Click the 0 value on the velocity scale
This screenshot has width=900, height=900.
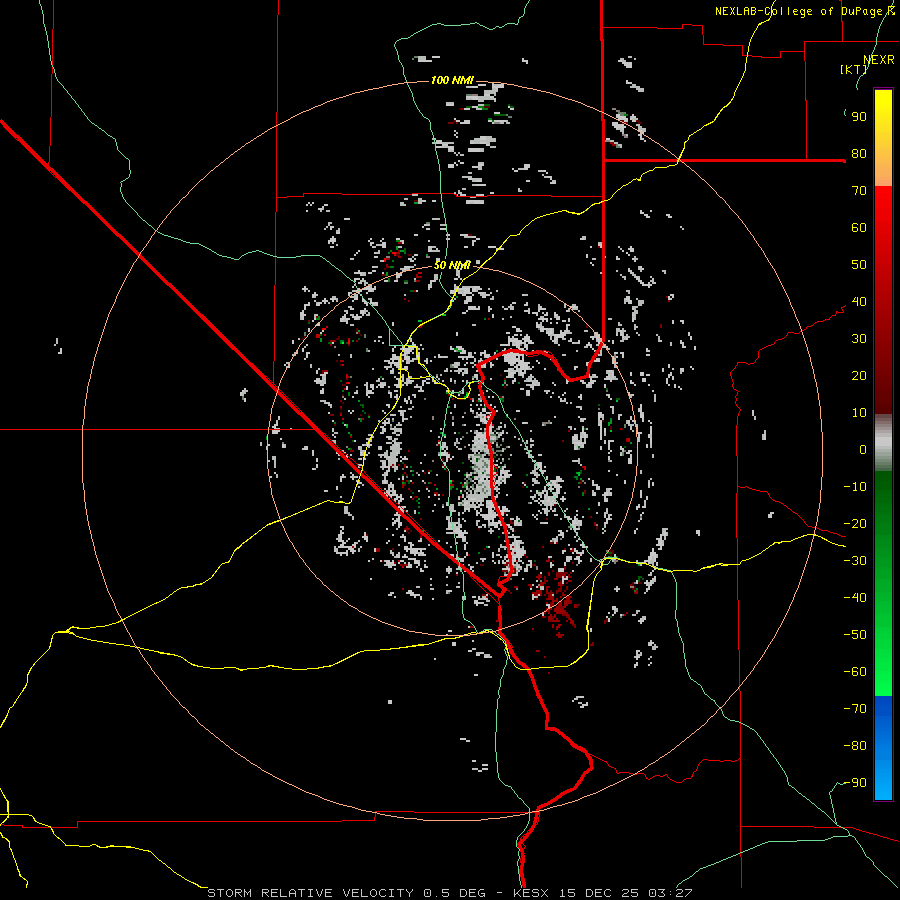tap(863, 450)
